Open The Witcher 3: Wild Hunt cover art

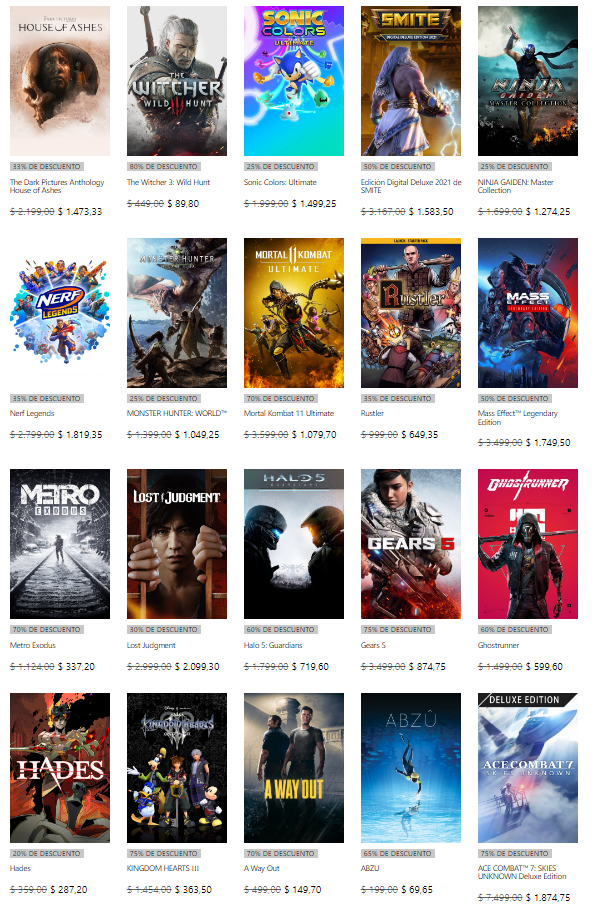point(176,80)
